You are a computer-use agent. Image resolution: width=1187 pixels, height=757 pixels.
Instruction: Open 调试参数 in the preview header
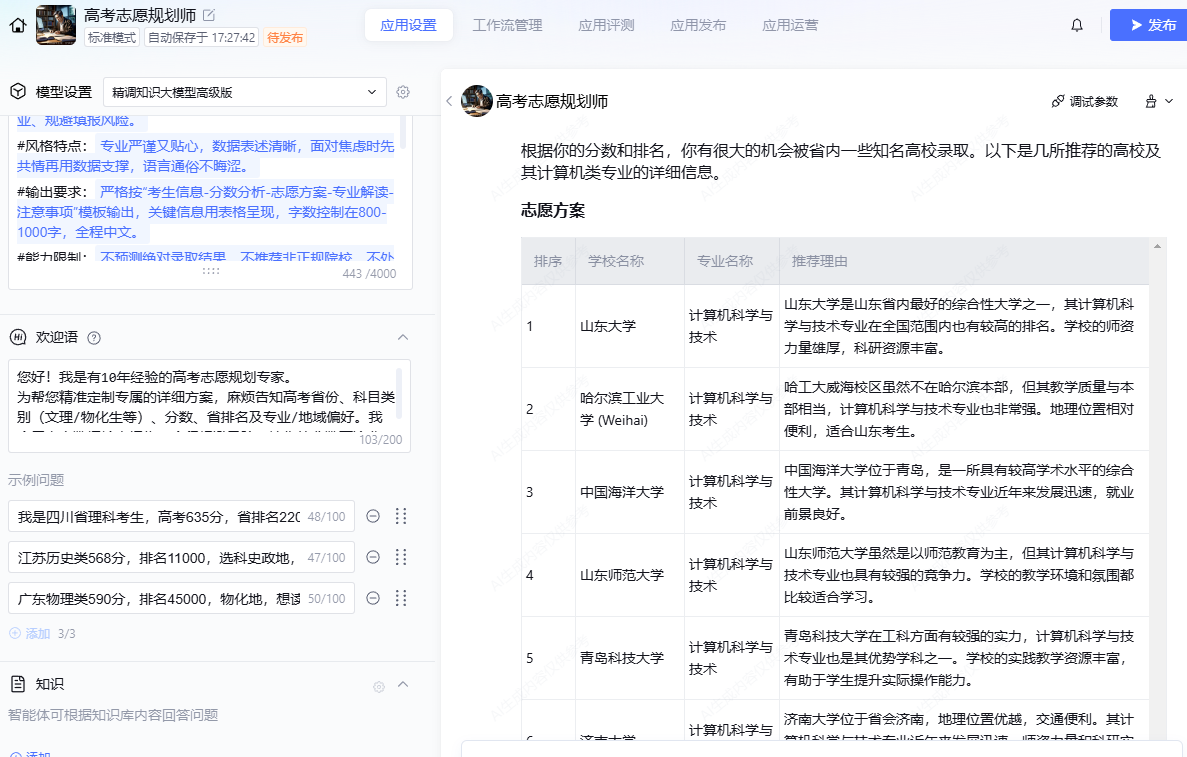point(1084,101)
